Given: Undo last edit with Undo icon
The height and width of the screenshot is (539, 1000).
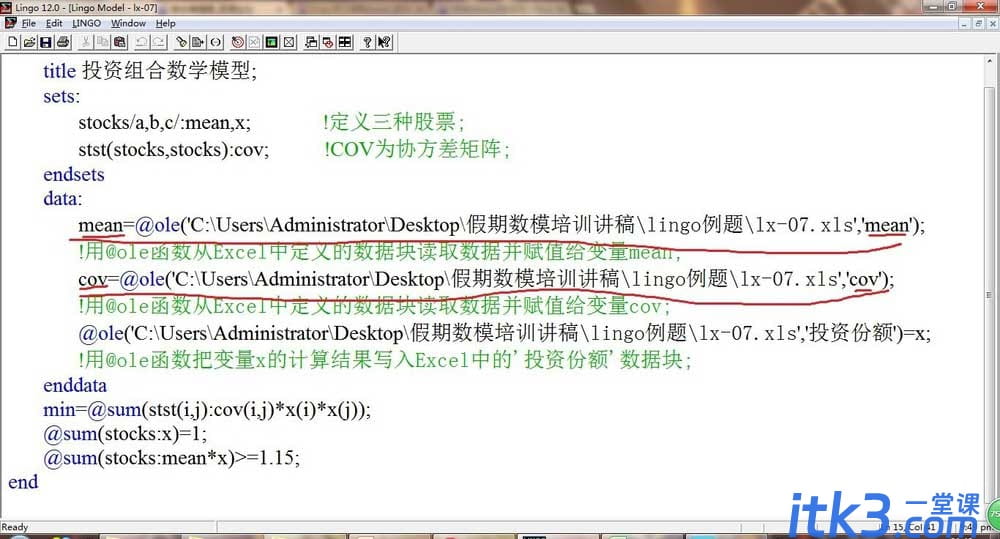Looking at the screenshot, I should [142, 42].
